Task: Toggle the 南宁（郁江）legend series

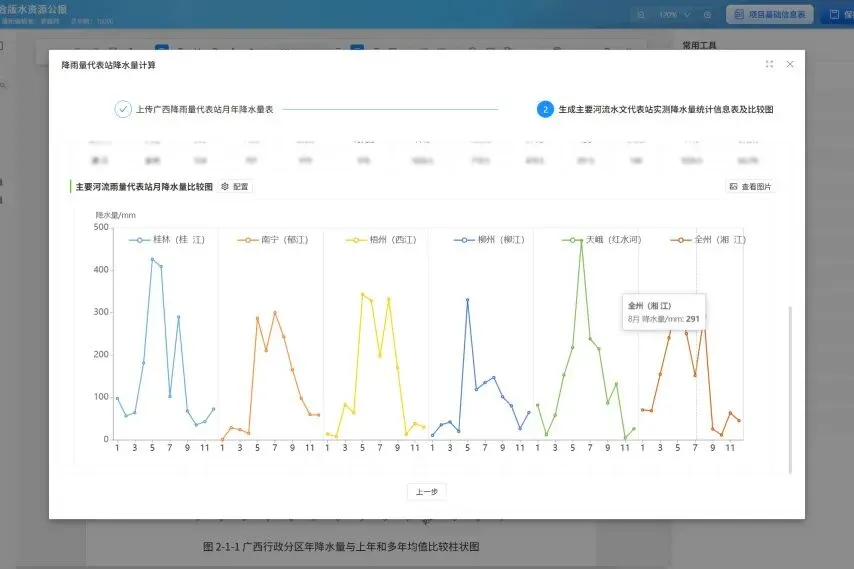Action: click(x=273, y=240)
